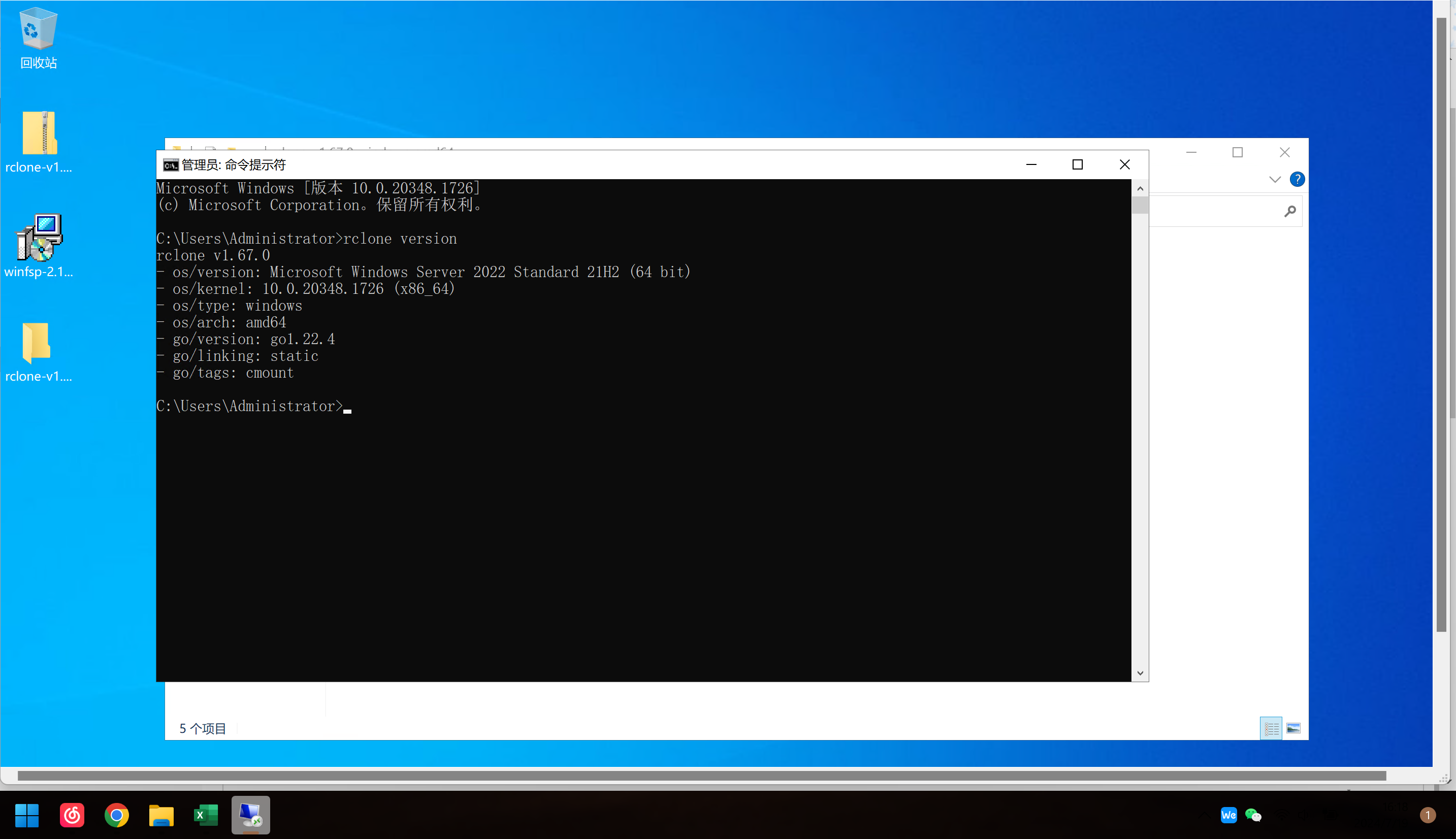Open File Explorer from the taskbar
This screenshot has width=1456, height=839.
(x=161, y=815)
